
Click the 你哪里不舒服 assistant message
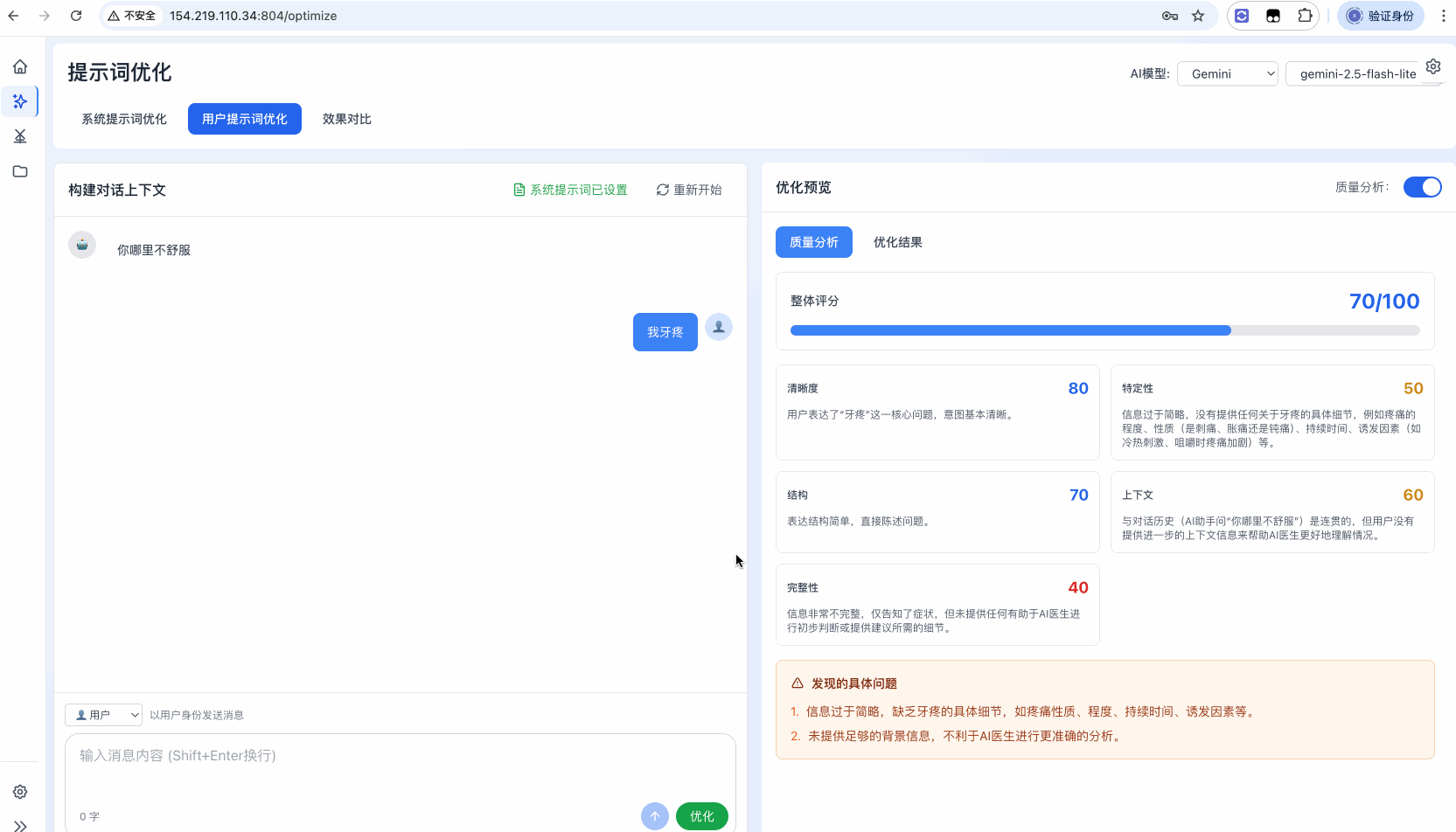point(154,250)
